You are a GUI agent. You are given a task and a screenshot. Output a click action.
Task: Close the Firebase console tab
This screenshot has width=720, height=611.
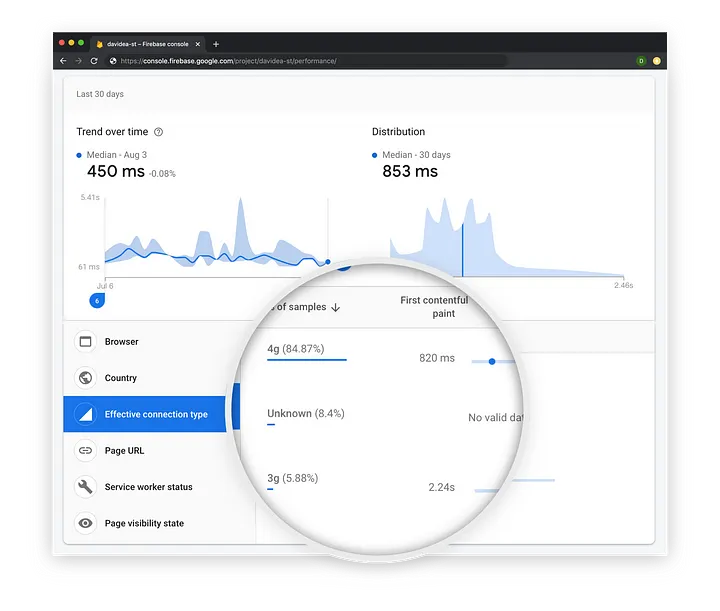(197, 44)
